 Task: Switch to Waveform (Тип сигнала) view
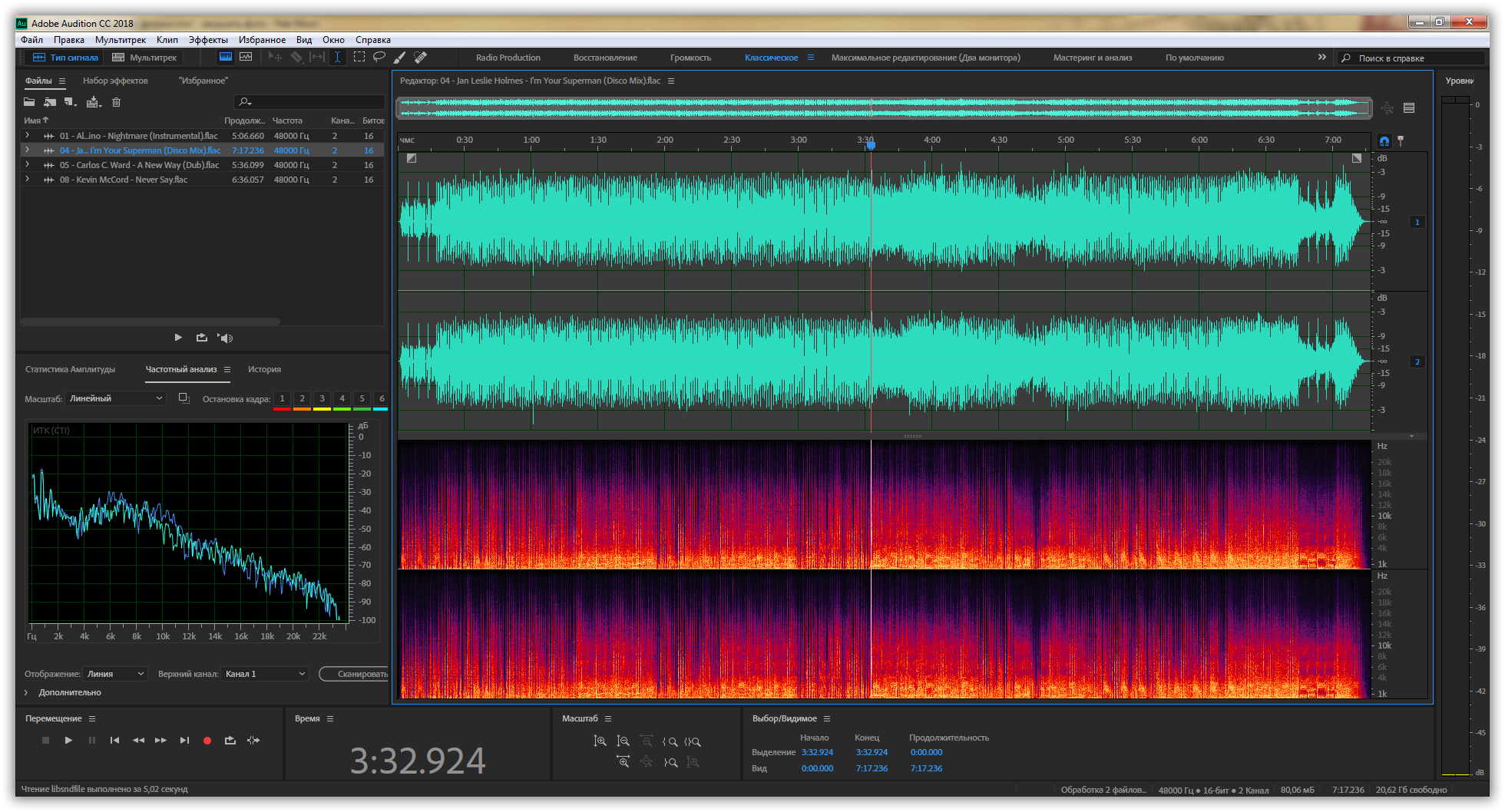[65, 58]
